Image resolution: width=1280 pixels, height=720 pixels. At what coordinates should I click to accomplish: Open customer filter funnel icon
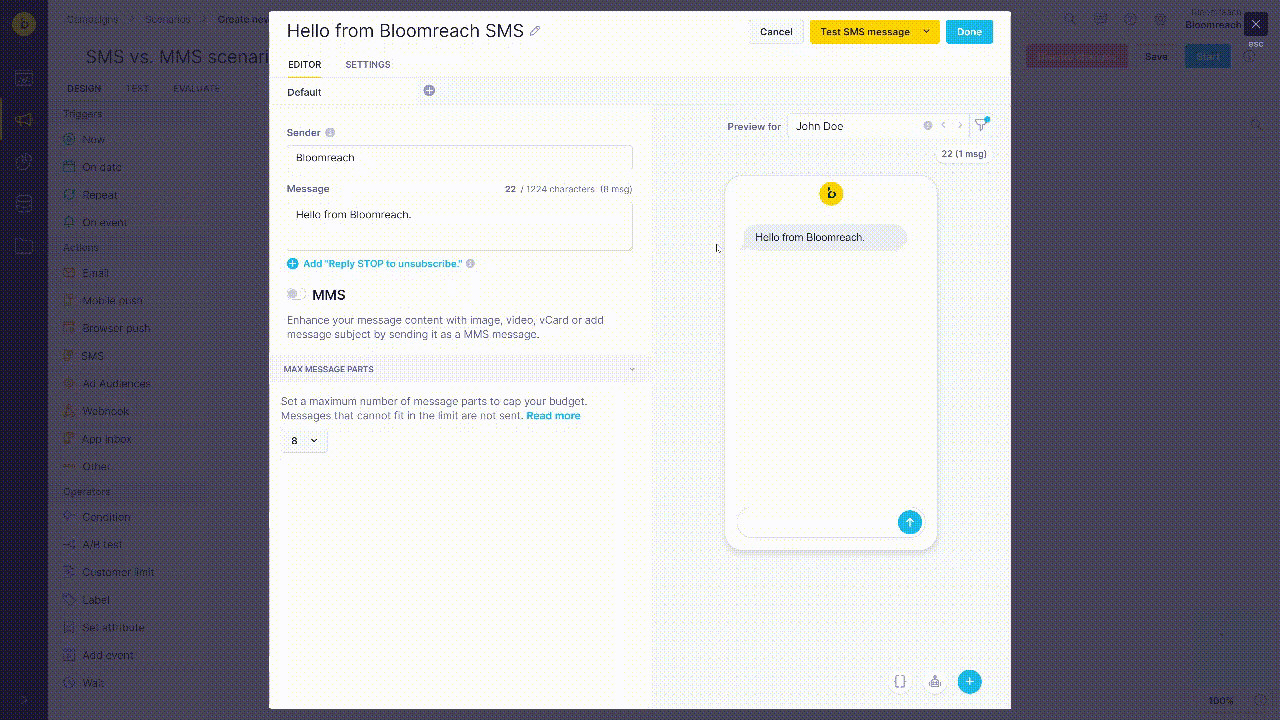982,125
